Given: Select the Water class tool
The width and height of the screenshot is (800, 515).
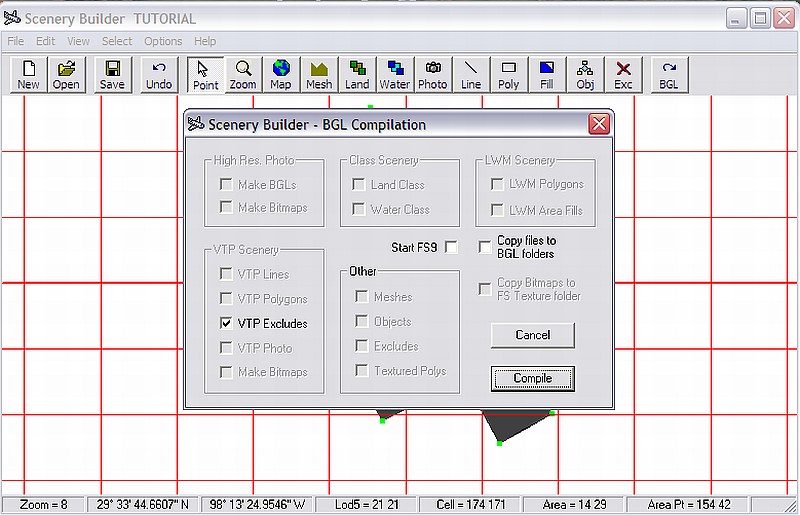Looking at the screenshot, I should coord(395,75).
